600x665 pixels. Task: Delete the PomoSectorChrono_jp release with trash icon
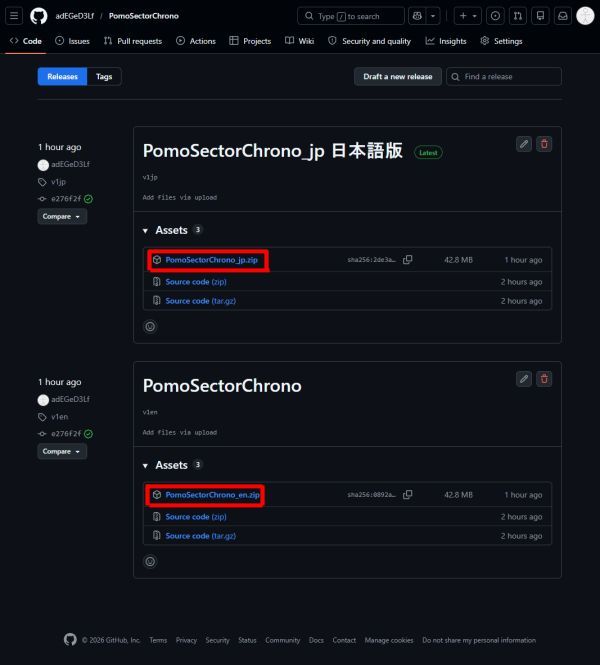tap(544, 144)
